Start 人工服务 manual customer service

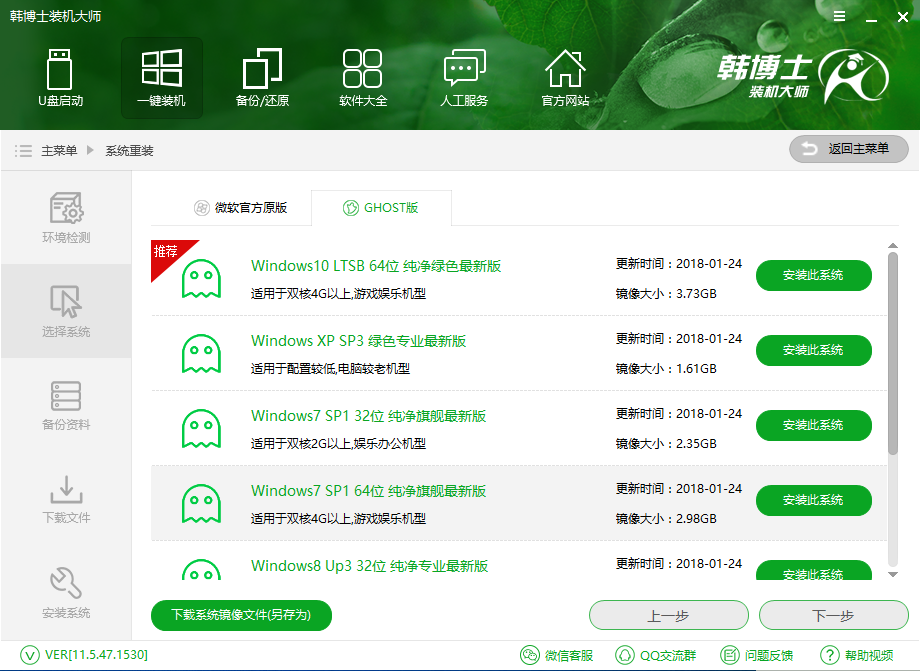464,77
